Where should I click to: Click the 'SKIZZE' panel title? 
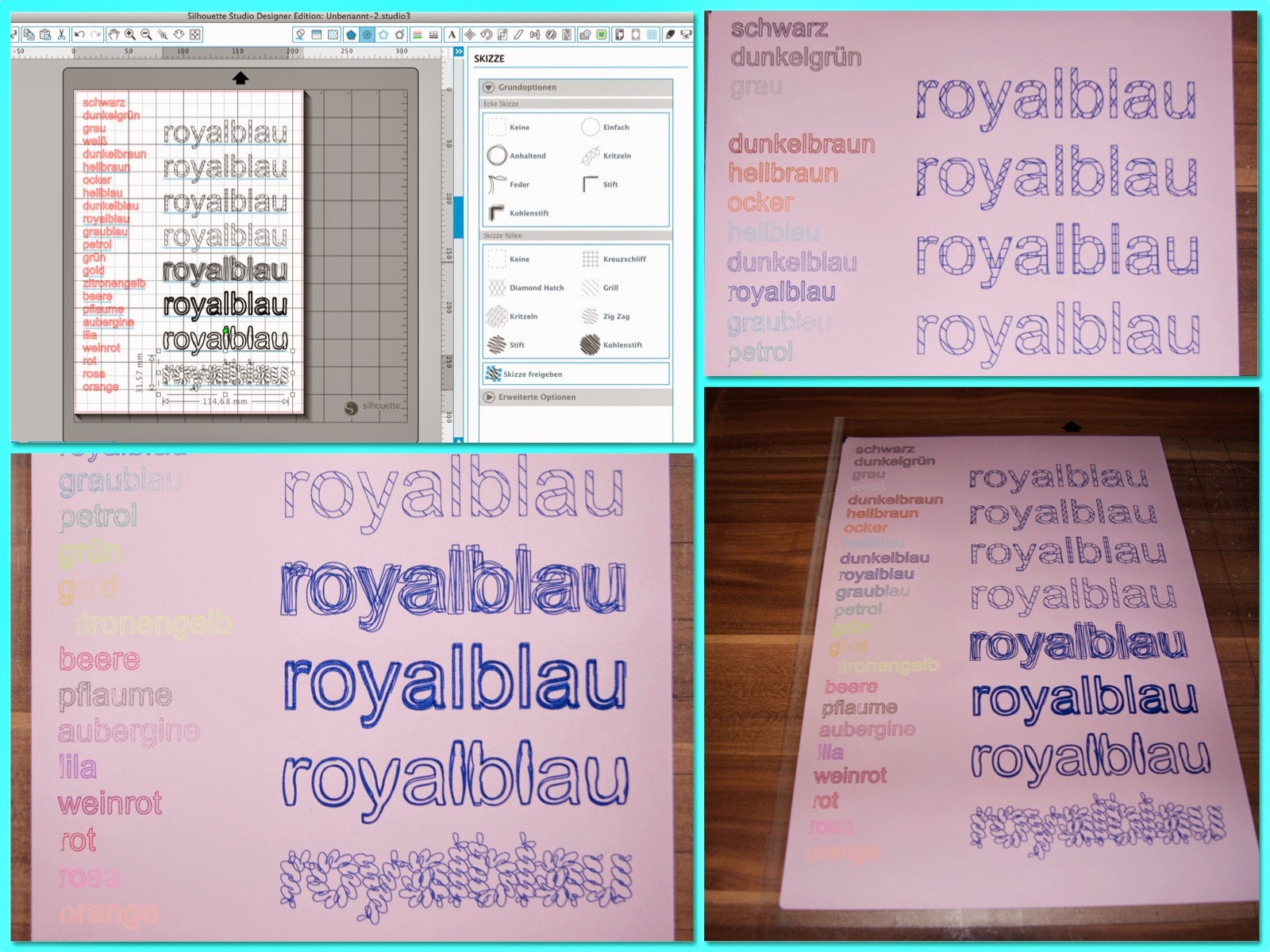(x=489, y=59)
